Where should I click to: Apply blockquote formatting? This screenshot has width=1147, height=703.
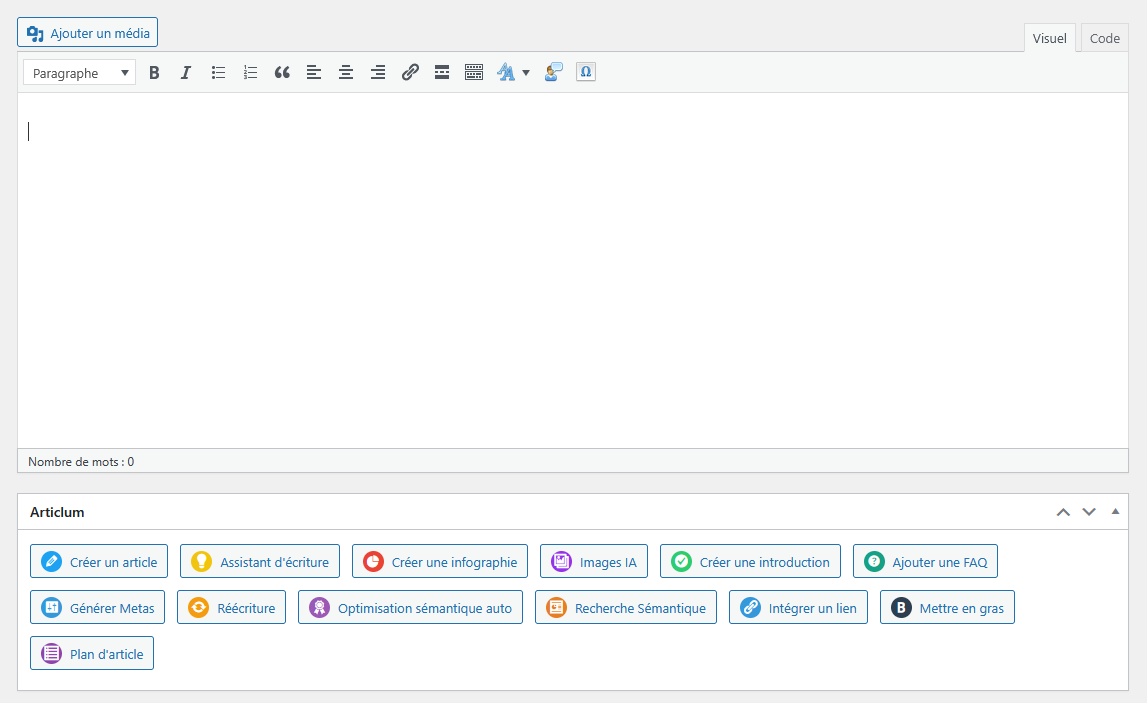click(x=282, y=73)
